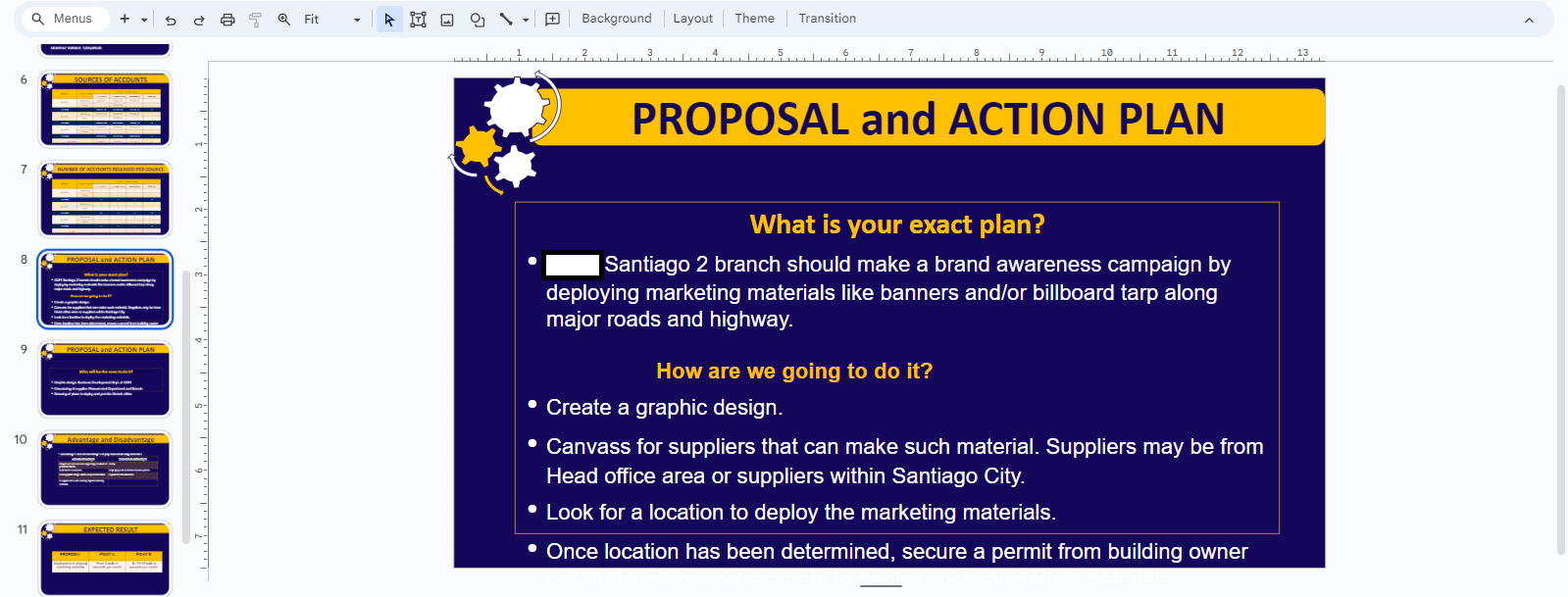Image resolution: width=1568 pixels, height=597 pixels.
Task: Select slide 6 Sources of Accounts thumbnail
Action: click(x=105, y=109)
